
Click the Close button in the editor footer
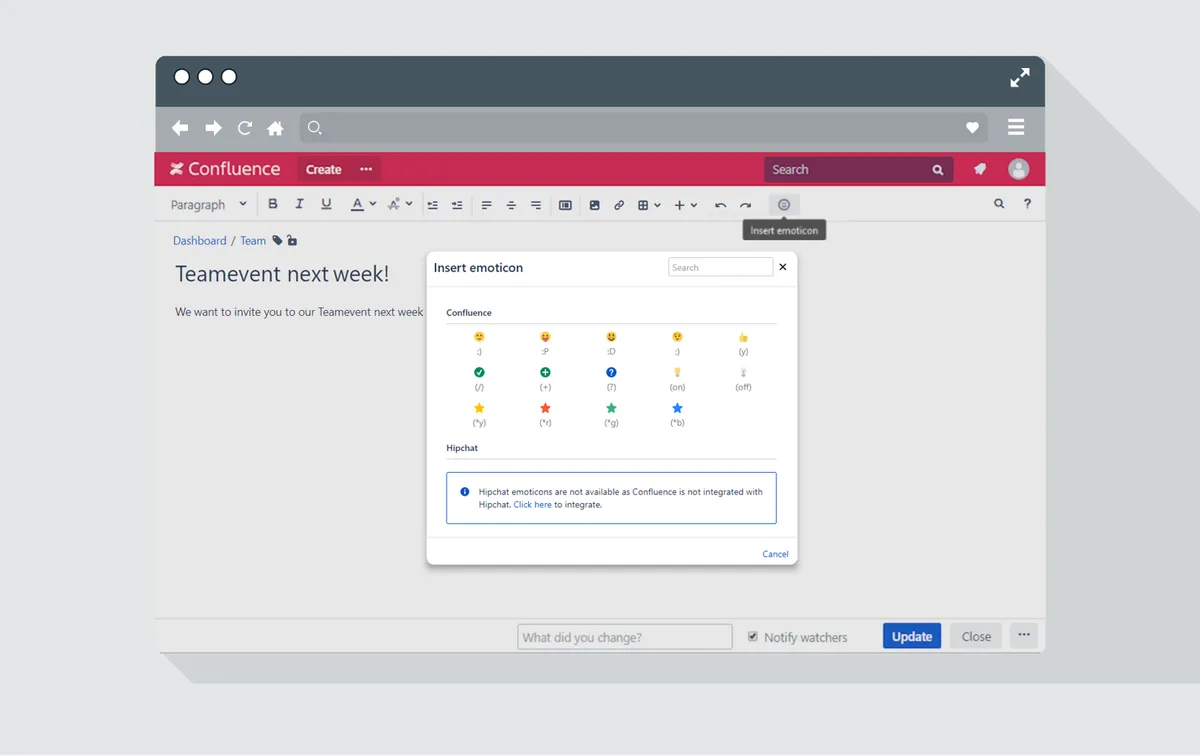click(976, 636)
